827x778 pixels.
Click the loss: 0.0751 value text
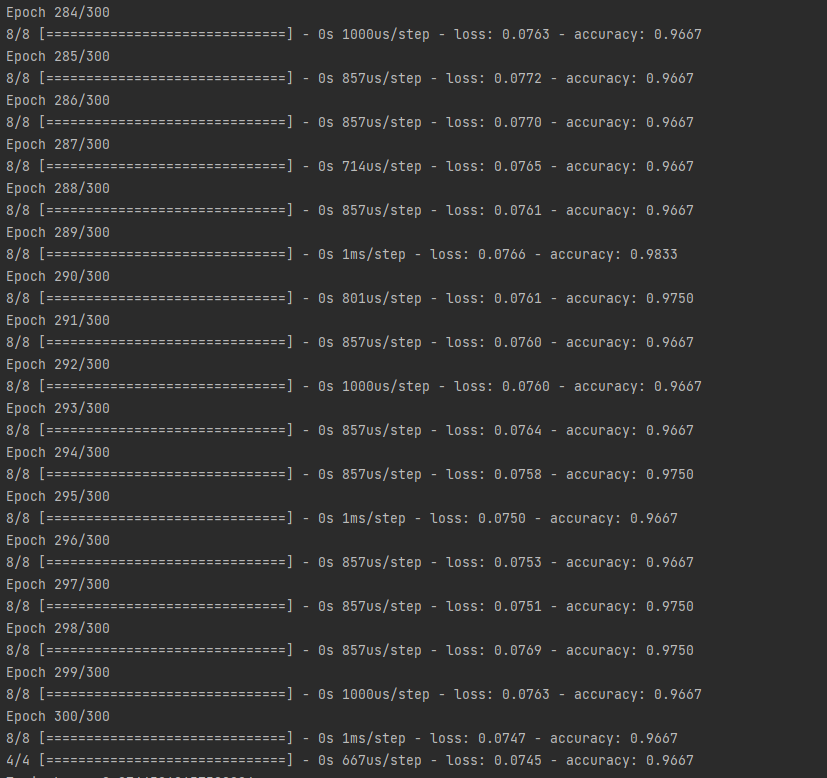click(x=494, y=607)
